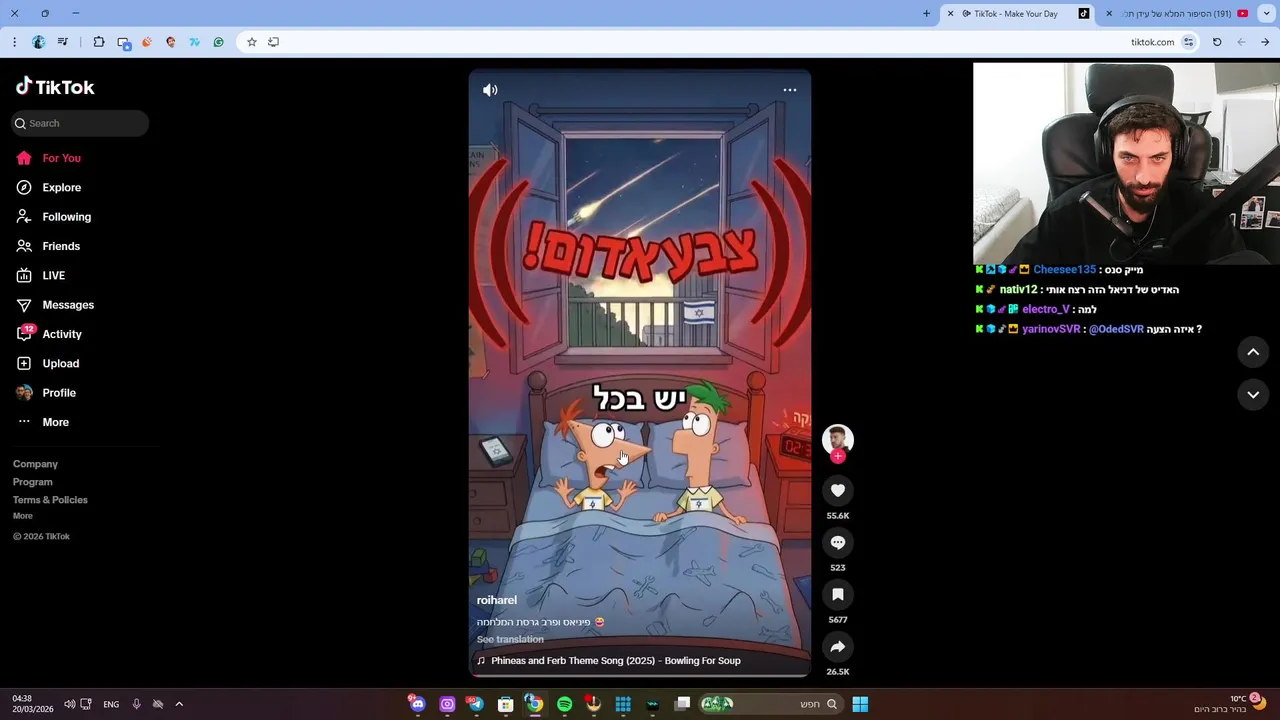Follow creator with red plus button
Screen dimensions: 1280x720
(838, 456)
